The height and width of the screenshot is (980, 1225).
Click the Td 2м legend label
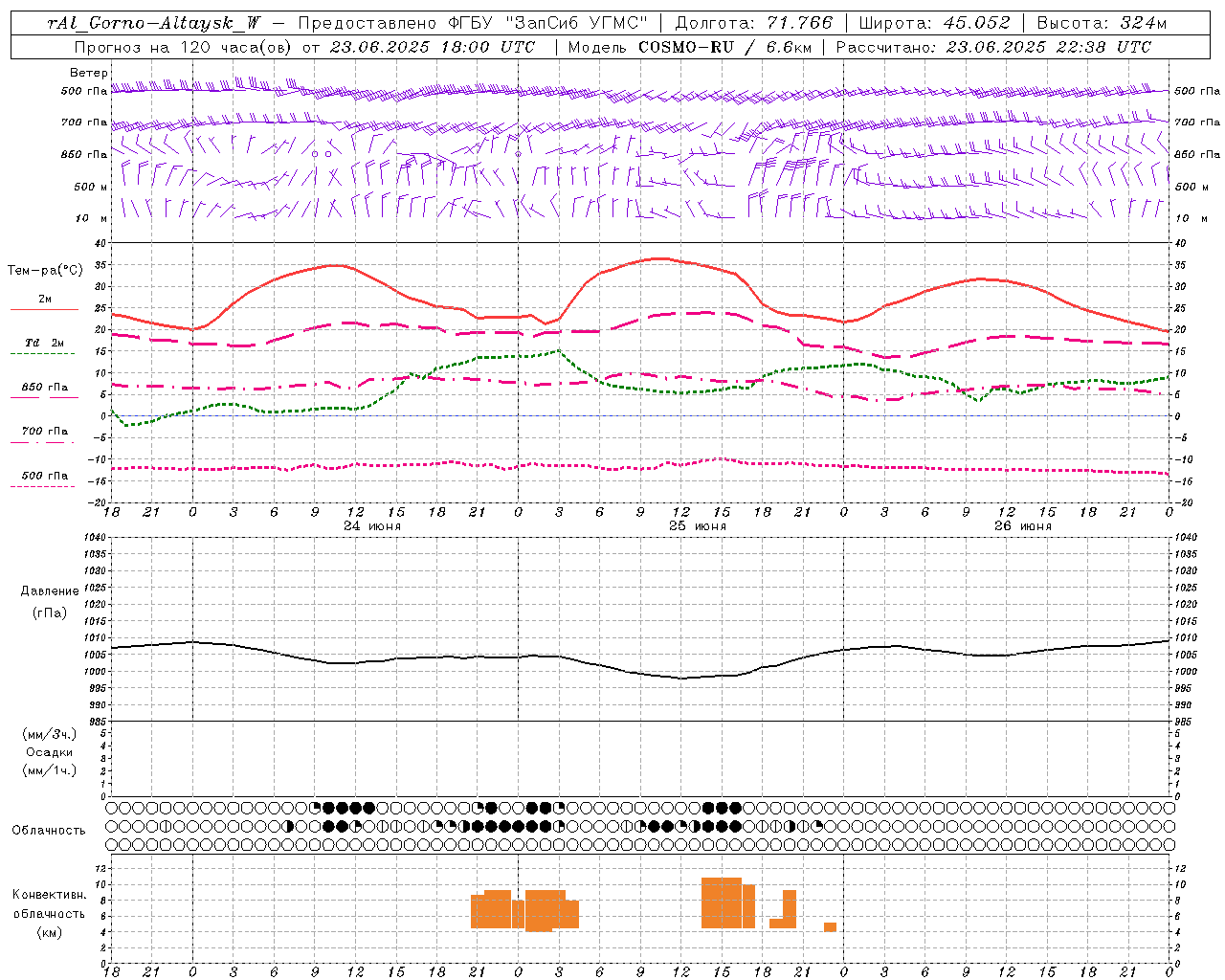coord(45,343)
